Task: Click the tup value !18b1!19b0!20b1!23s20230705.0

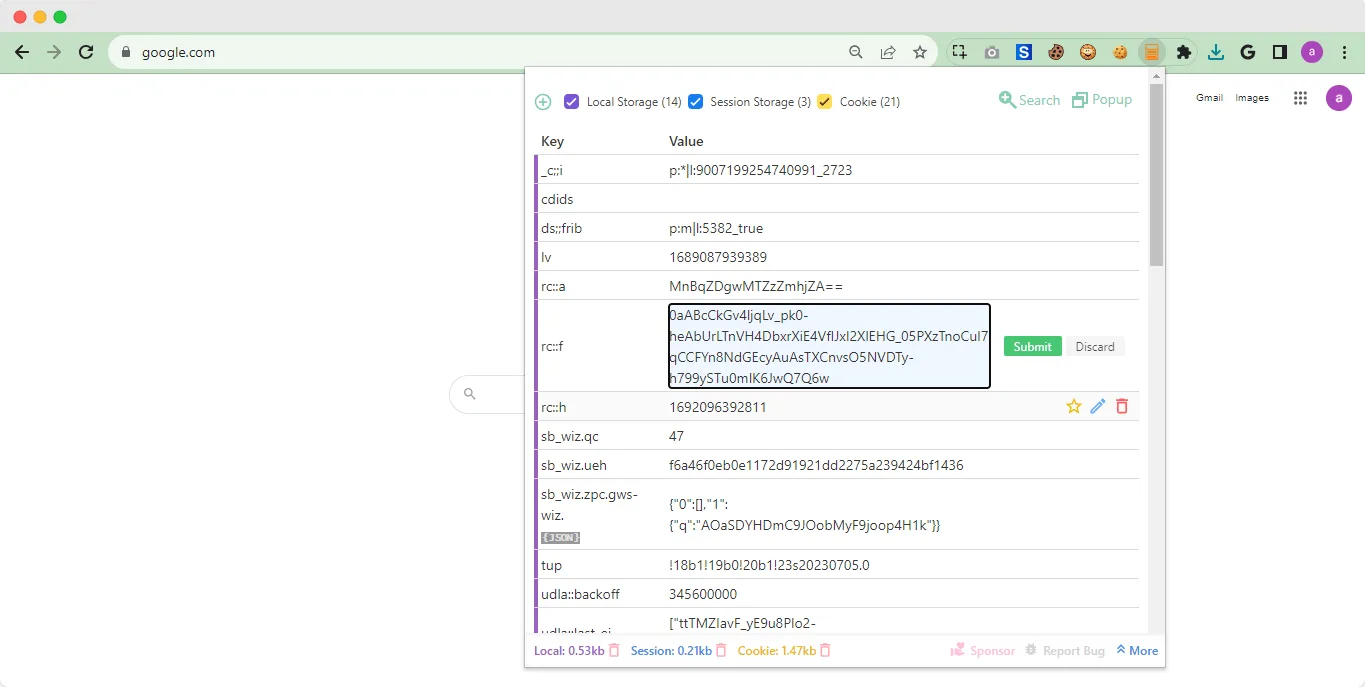Action: (x=769, y=565)
